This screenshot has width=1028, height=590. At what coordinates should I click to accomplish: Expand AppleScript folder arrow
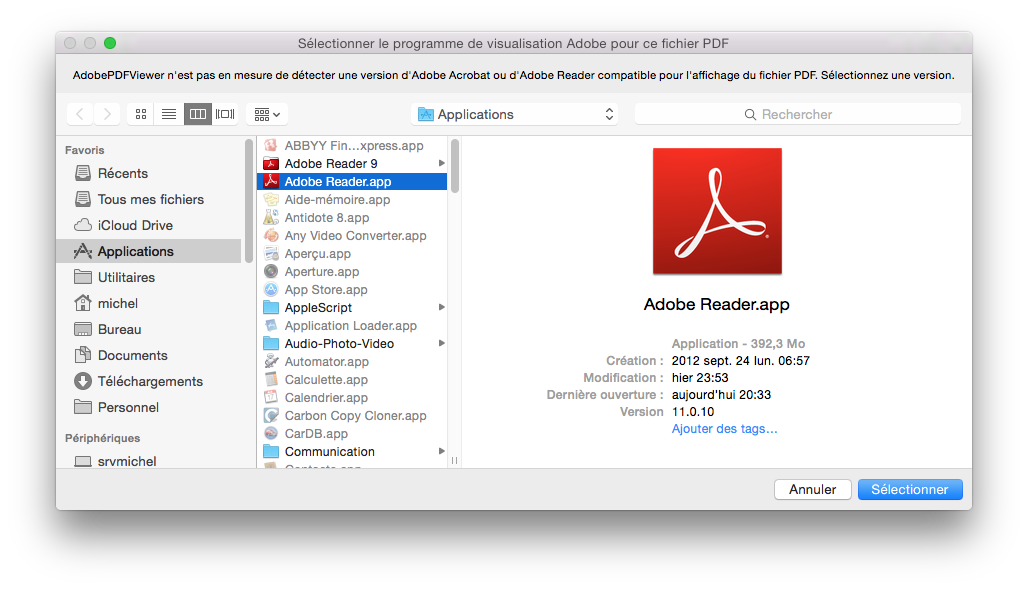click(x=441, y=307)
